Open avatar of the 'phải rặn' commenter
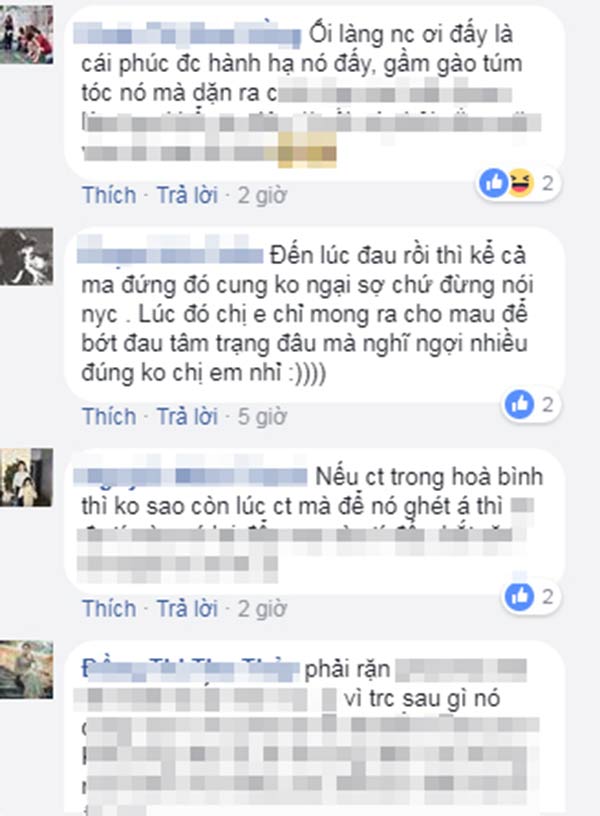The width and height of the screenshot is (600, 816). coord(27,670)
